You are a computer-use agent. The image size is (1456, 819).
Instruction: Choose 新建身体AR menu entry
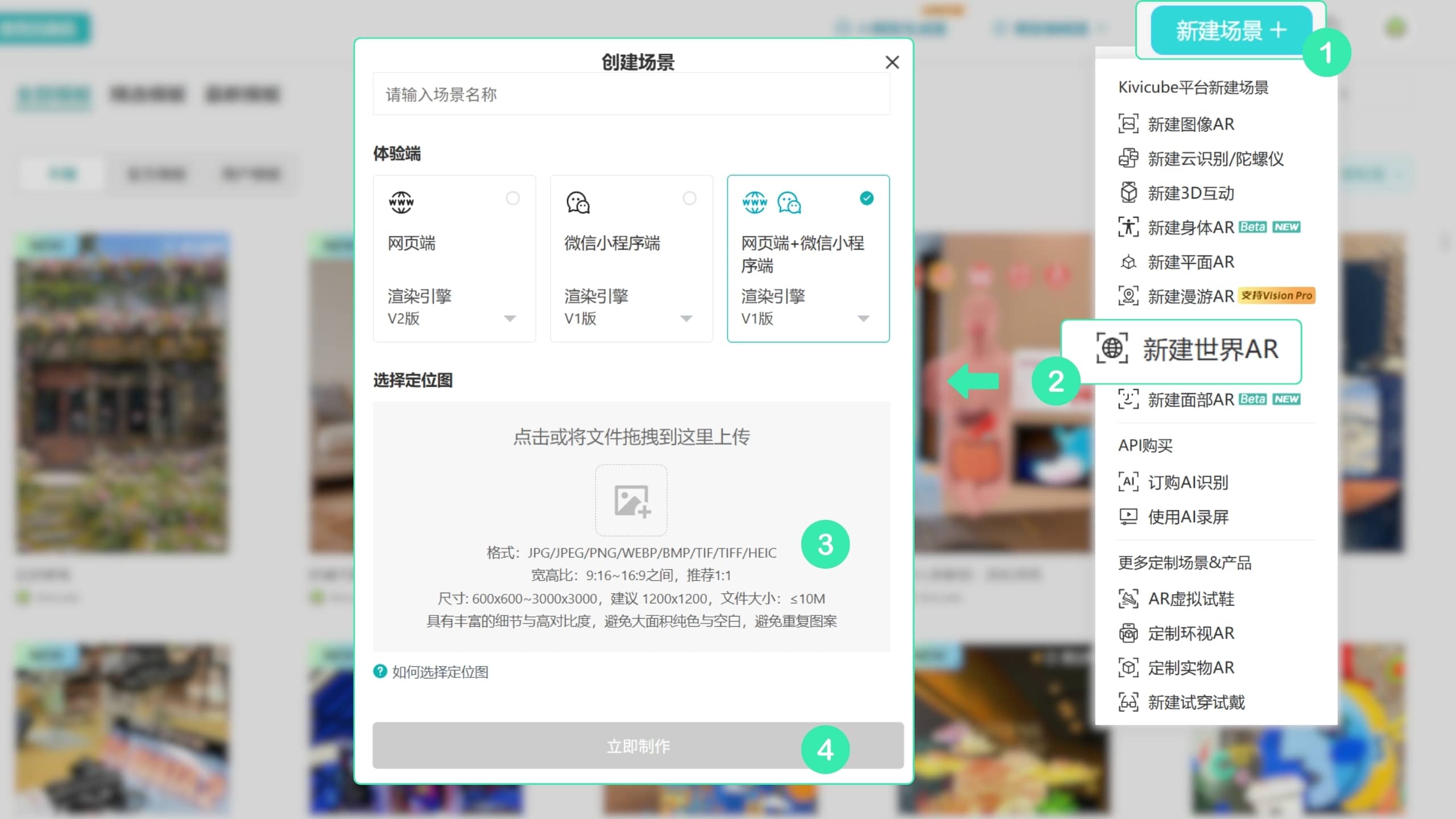point(1191,228)
